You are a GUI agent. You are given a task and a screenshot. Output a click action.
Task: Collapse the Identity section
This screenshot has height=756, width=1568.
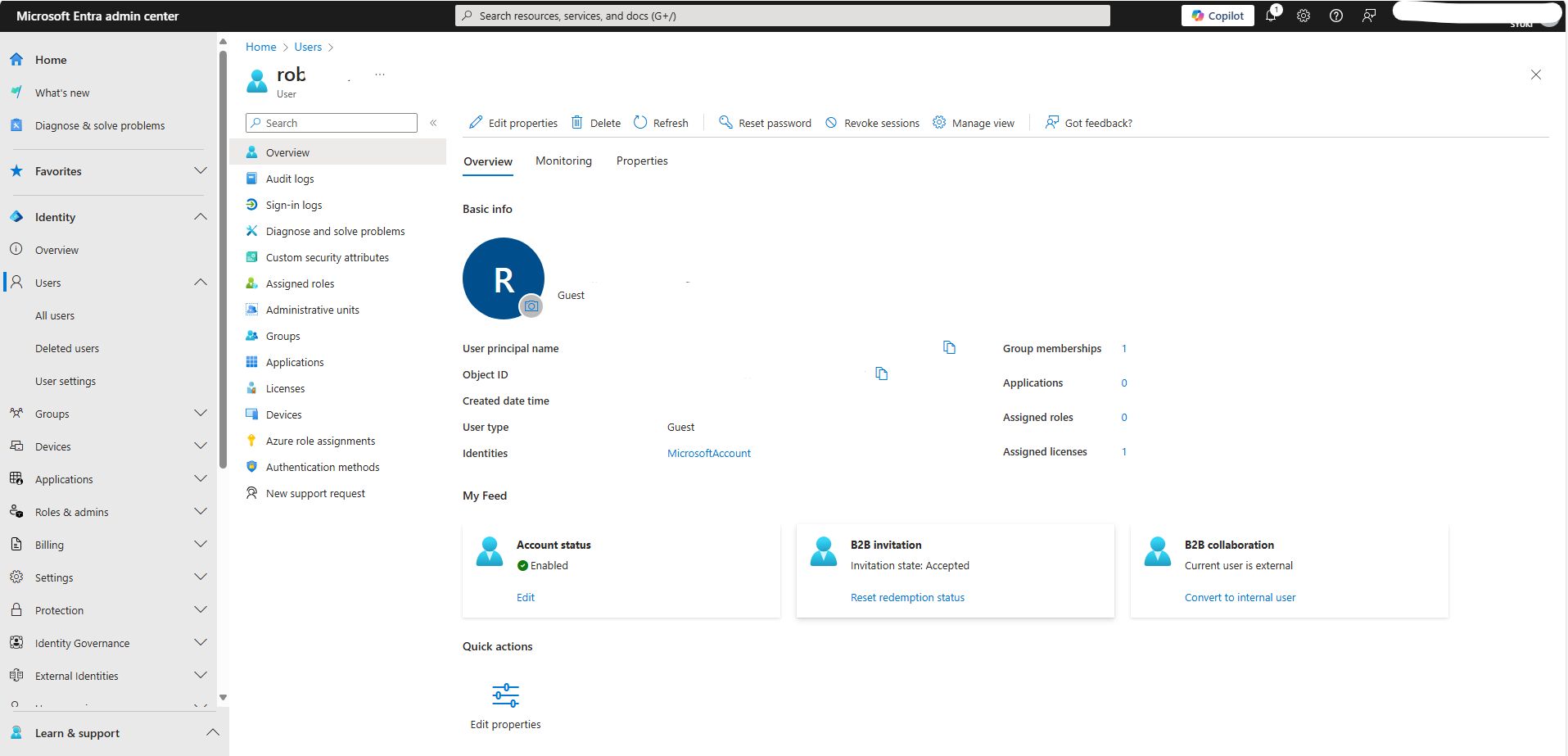(201, 216)
